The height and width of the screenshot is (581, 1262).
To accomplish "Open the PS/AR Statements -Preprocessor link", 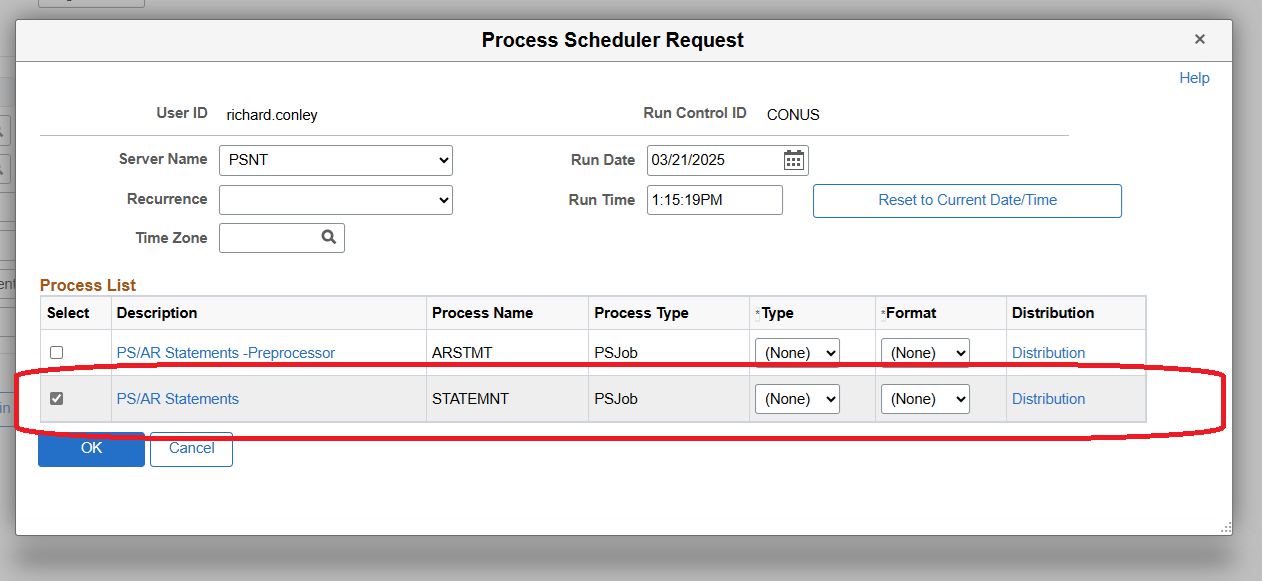I will pos(226,353).
